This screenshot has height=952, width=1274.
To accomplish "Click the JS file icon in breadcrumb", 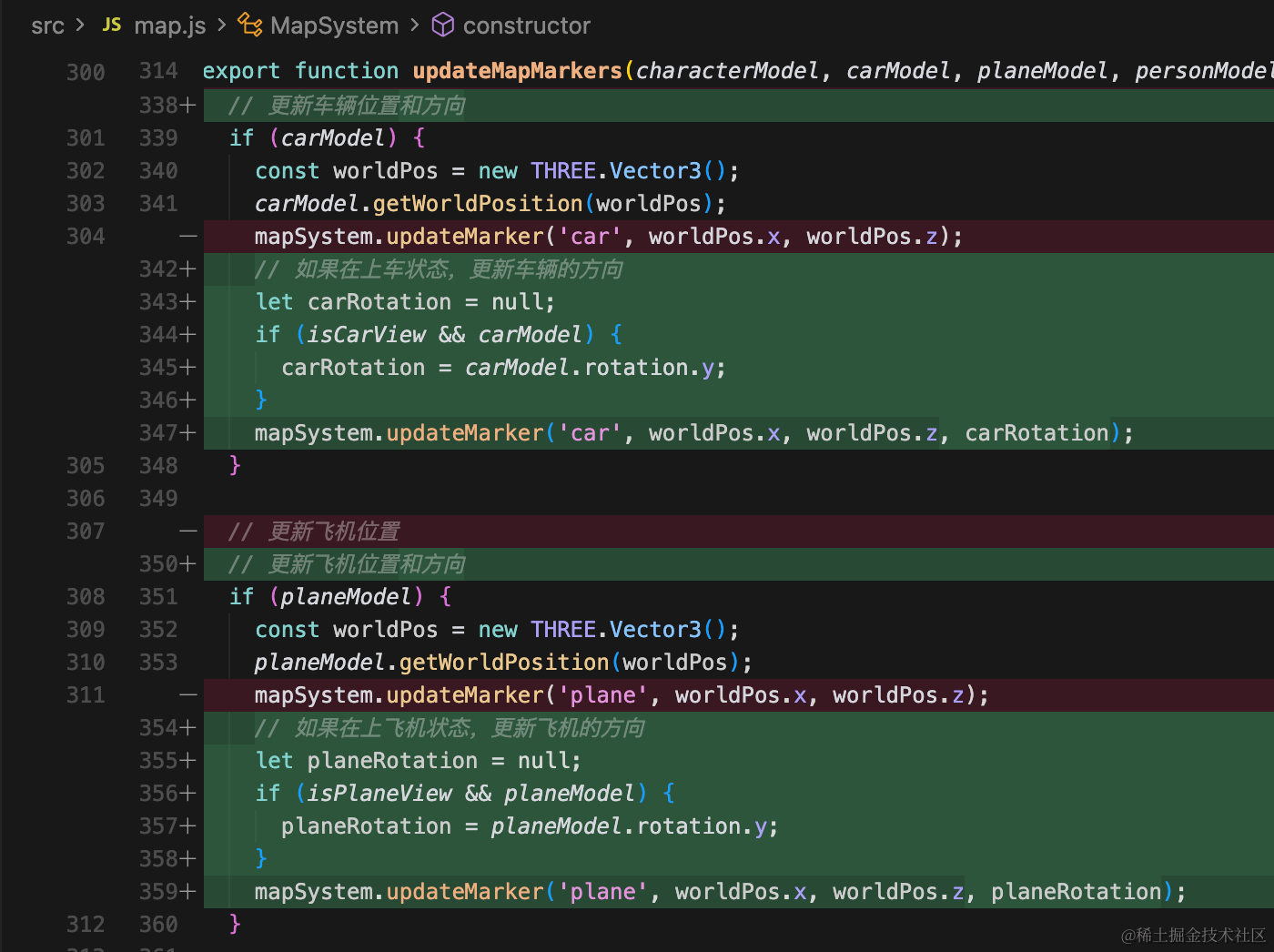I will (x=112, y=25).
